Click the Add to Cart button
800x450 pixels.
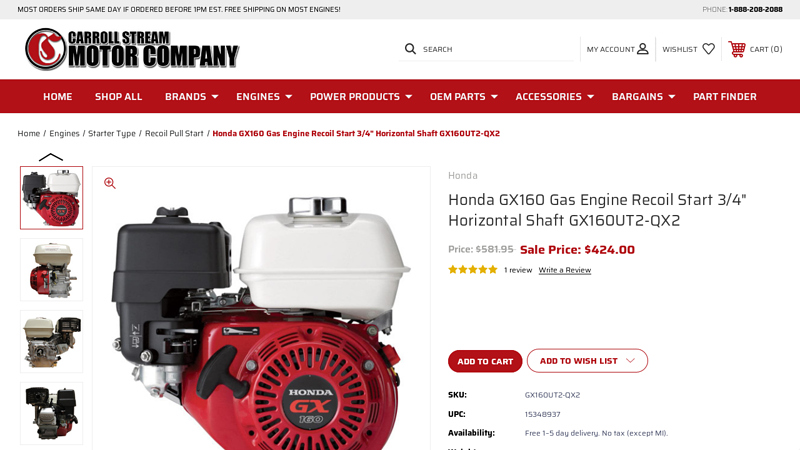pos(485,361)
